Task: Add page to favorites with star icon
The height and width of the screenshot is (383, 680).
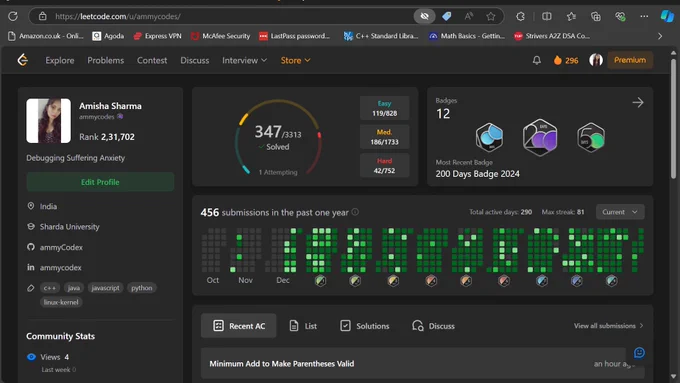Action: pos(490,16)
